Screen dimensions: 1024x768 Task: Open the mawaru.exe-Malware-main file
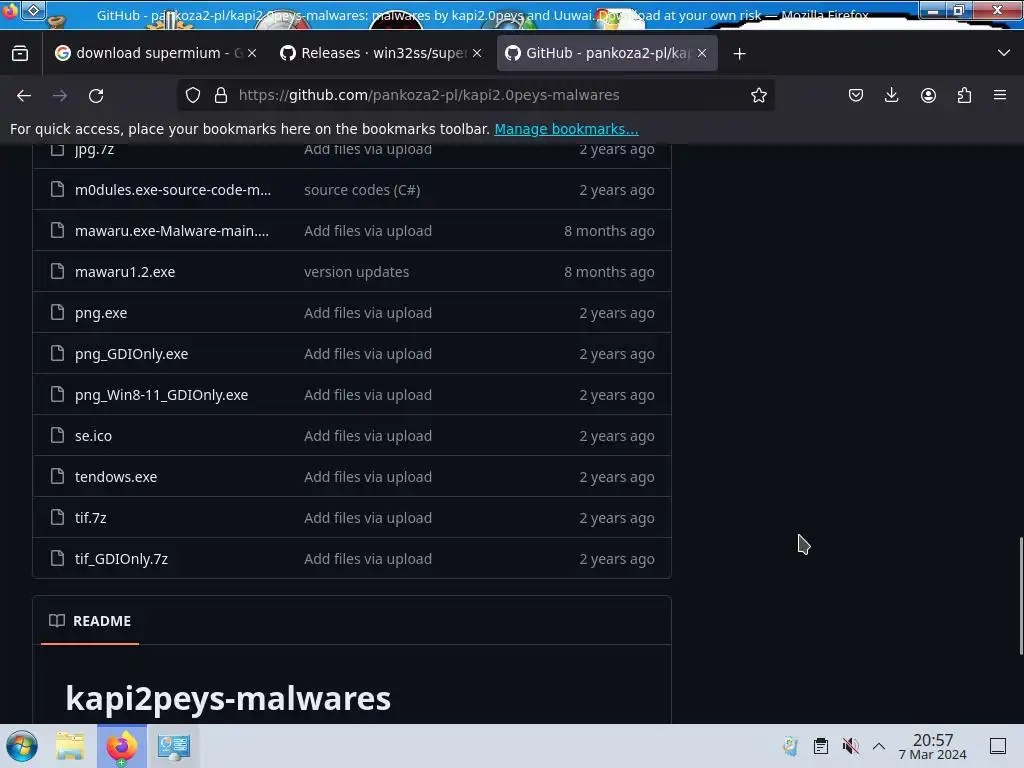(x=172, y=231)
